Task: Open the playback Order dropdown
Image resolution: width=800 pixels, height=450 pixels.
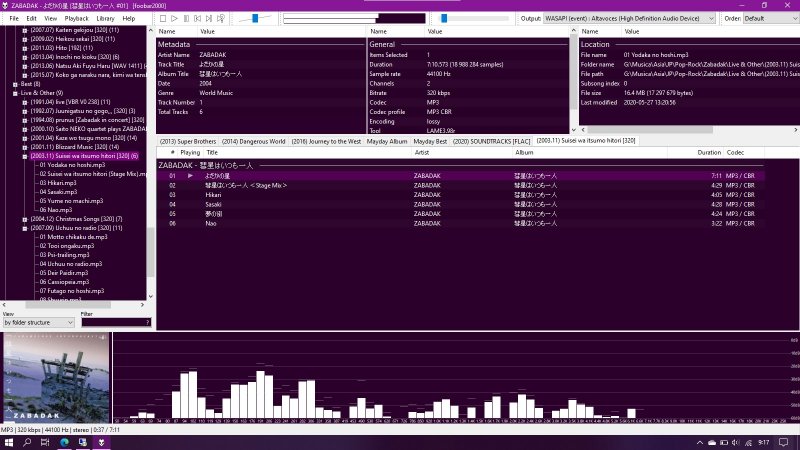Action: click(x=770, y=18)
